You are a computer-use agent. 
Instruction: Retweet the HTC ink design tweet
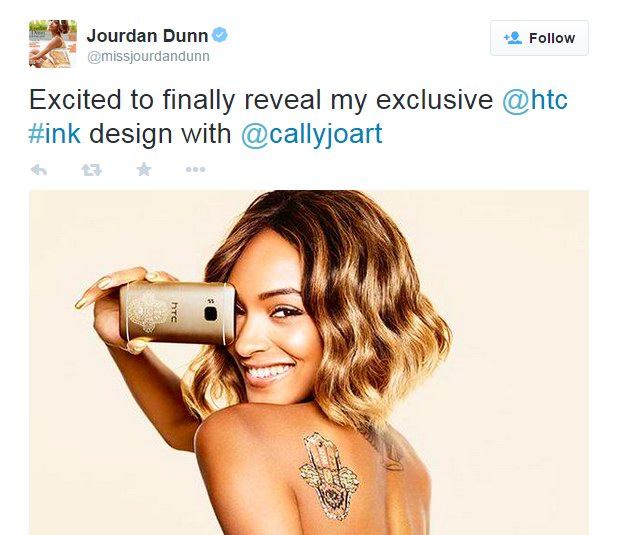click(x=92, y=170)
